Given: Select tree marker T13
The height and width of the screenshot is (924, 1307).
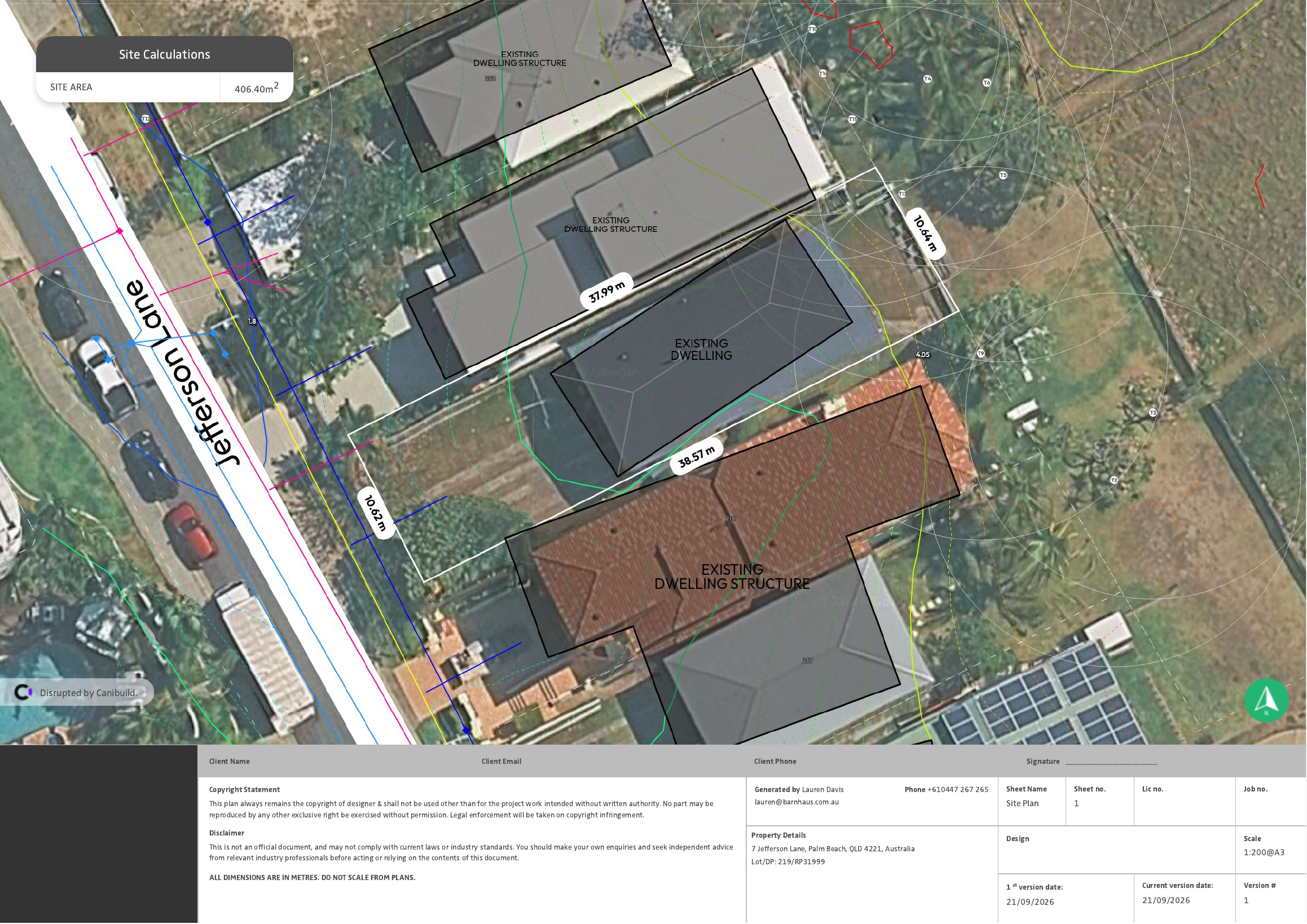Looking at the screenshot, I should (x=902, y=194).
